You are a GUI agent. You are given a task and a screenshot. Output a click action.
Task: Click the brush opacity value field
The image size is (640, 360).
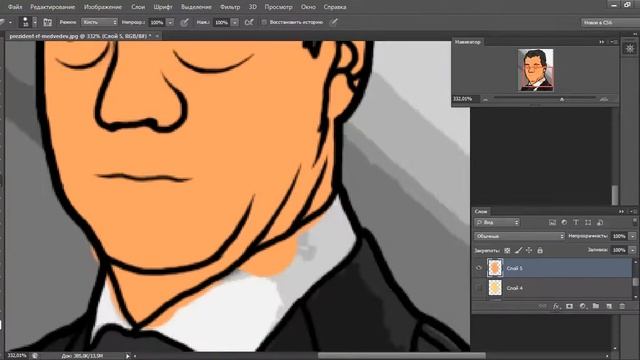157,22
